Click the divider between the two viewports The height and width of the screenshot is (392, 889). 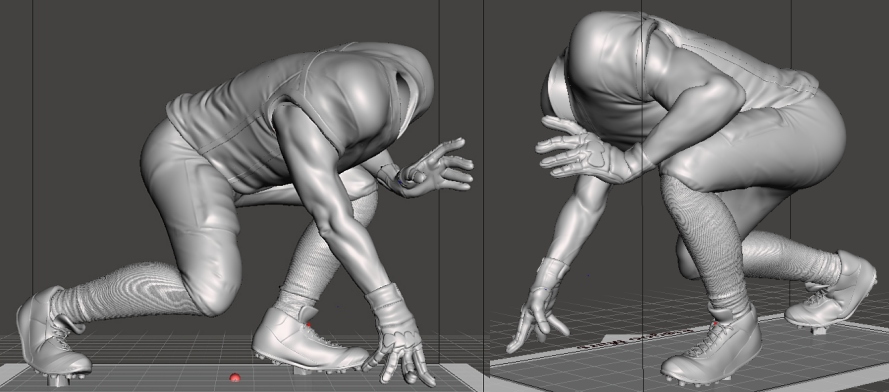point(484,196)
